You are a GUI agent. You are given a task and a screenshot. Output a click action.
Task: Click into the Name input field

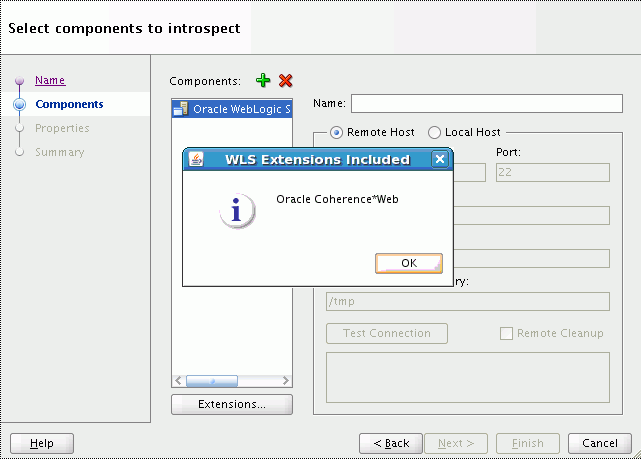(x=487, y=103)
